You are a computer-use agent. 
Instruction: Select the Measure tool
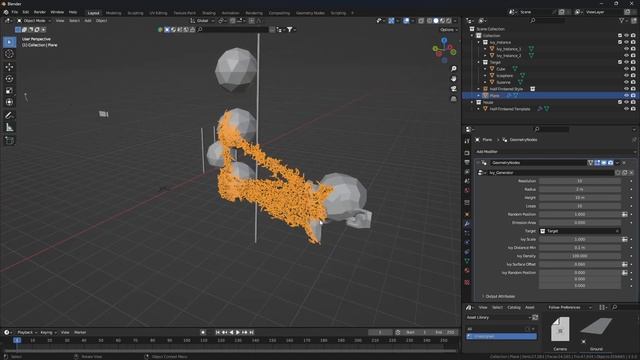[9, 128]
